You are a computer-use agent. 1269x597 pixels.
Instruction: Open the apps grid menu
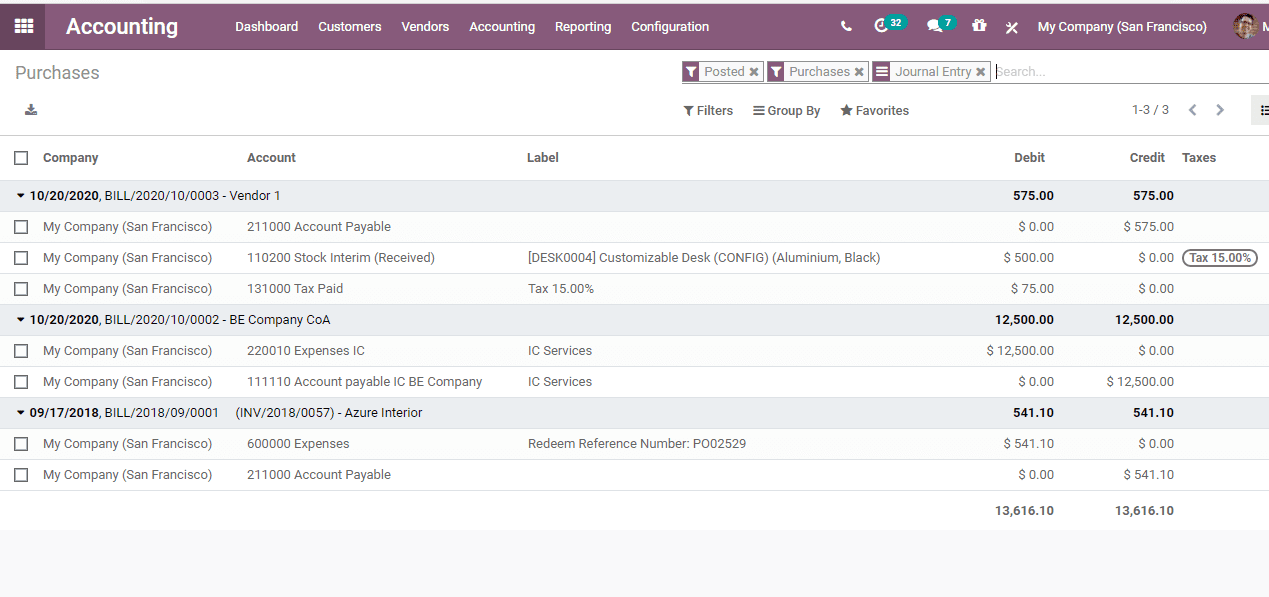(x=21, y=26)
